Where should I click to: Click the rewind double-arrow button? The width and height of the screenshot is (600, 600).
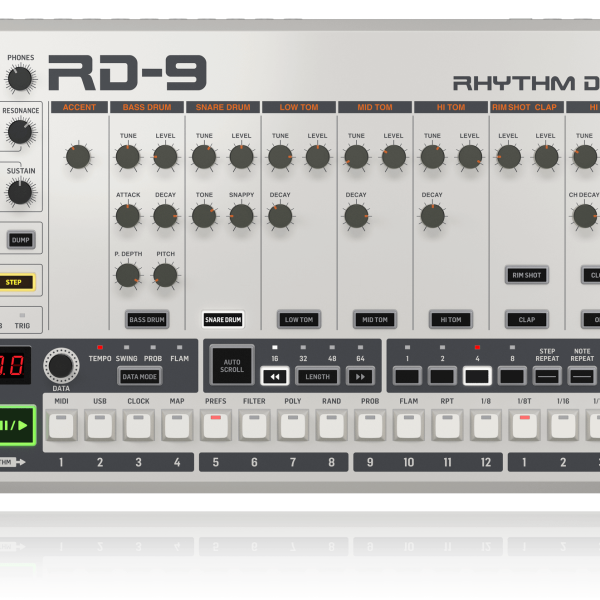pos(275,376)
